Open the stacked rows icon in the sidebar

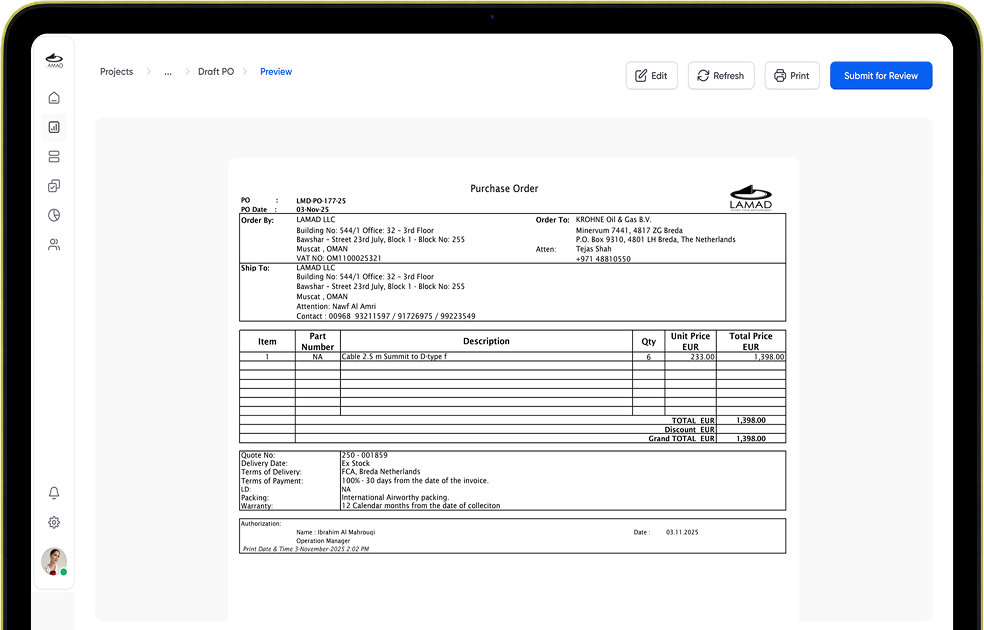pyautogui.click(x=54, y=156)
